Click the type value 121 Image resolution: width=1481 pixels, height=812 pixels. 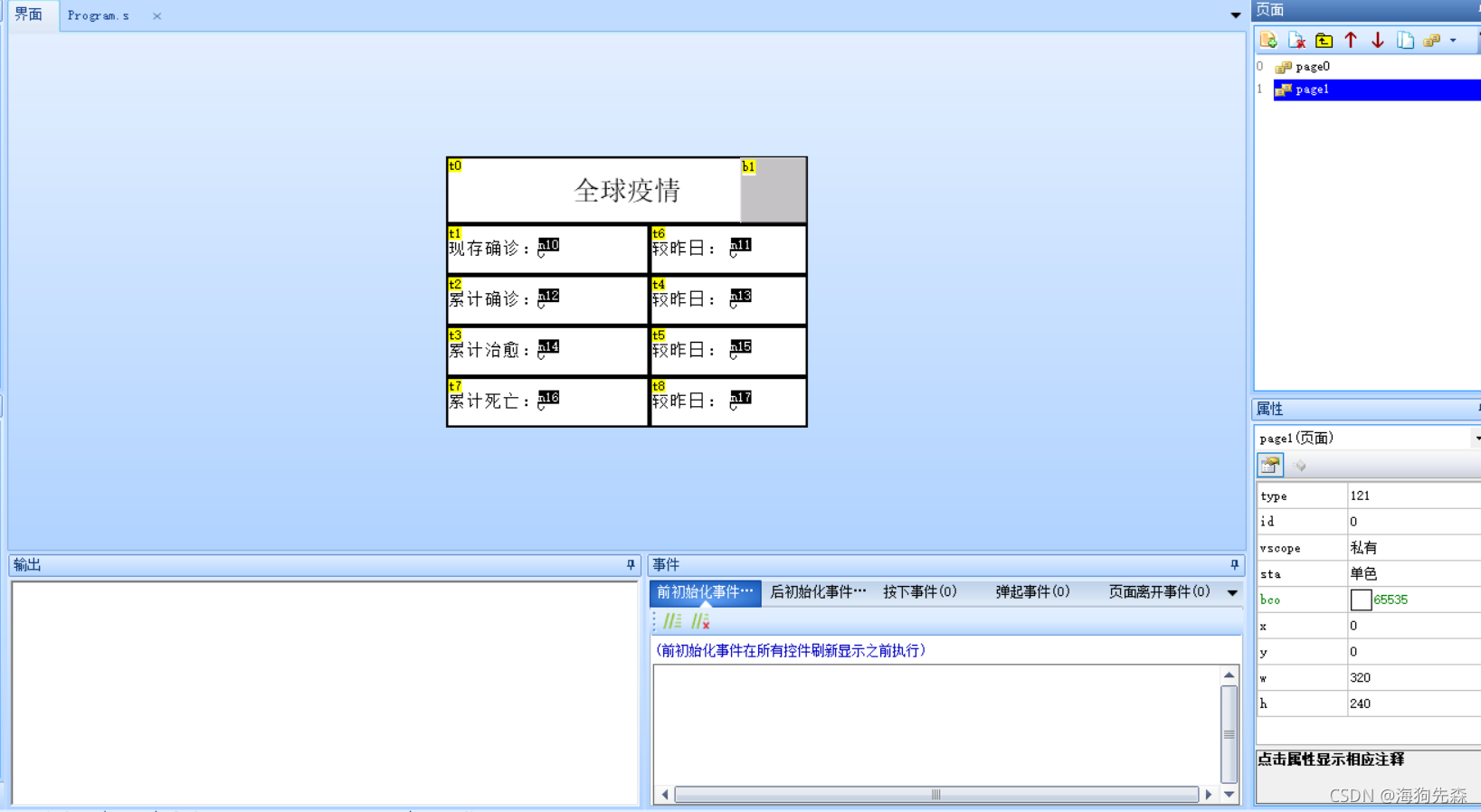(1360, 496)
